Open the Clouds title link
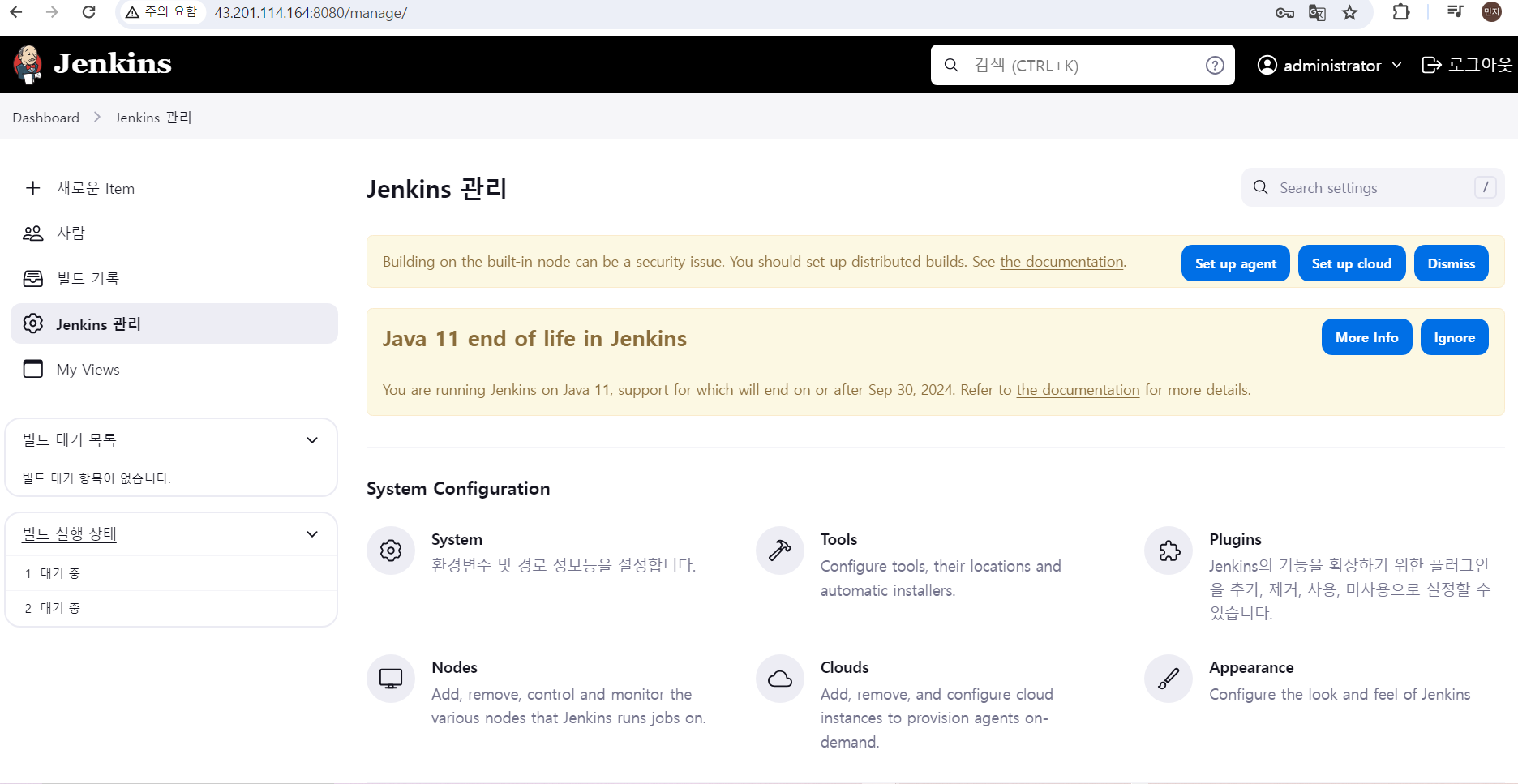The height and width of the screenshot is (784, 1518). coord(844,667)
